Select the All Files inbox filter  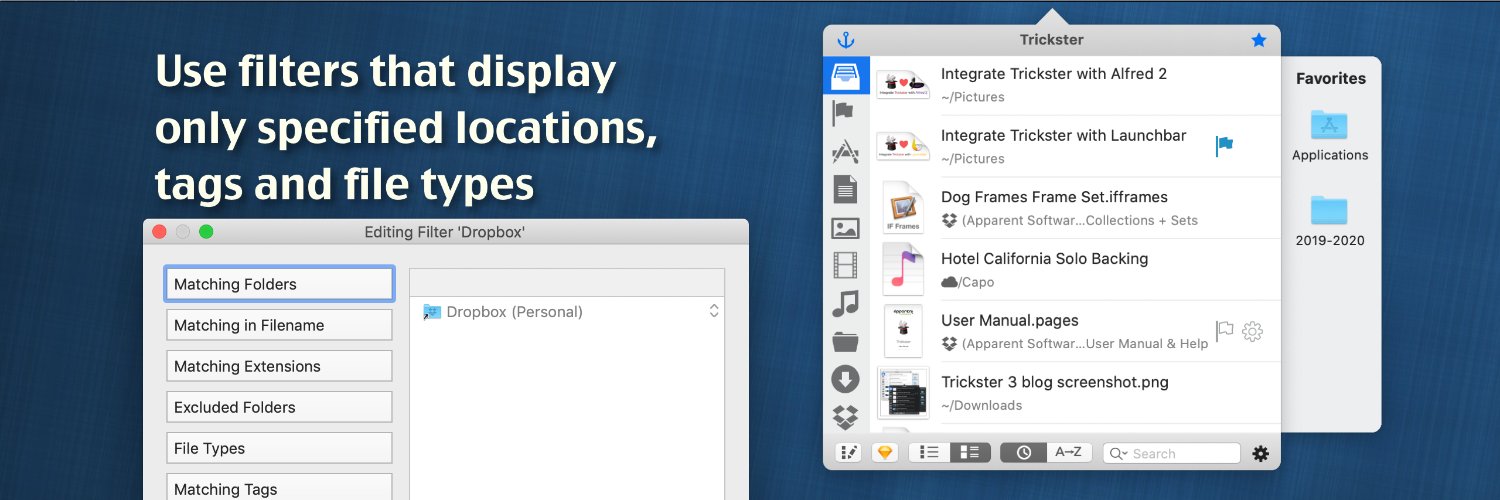pyautogui.click(x=845, y=76)
